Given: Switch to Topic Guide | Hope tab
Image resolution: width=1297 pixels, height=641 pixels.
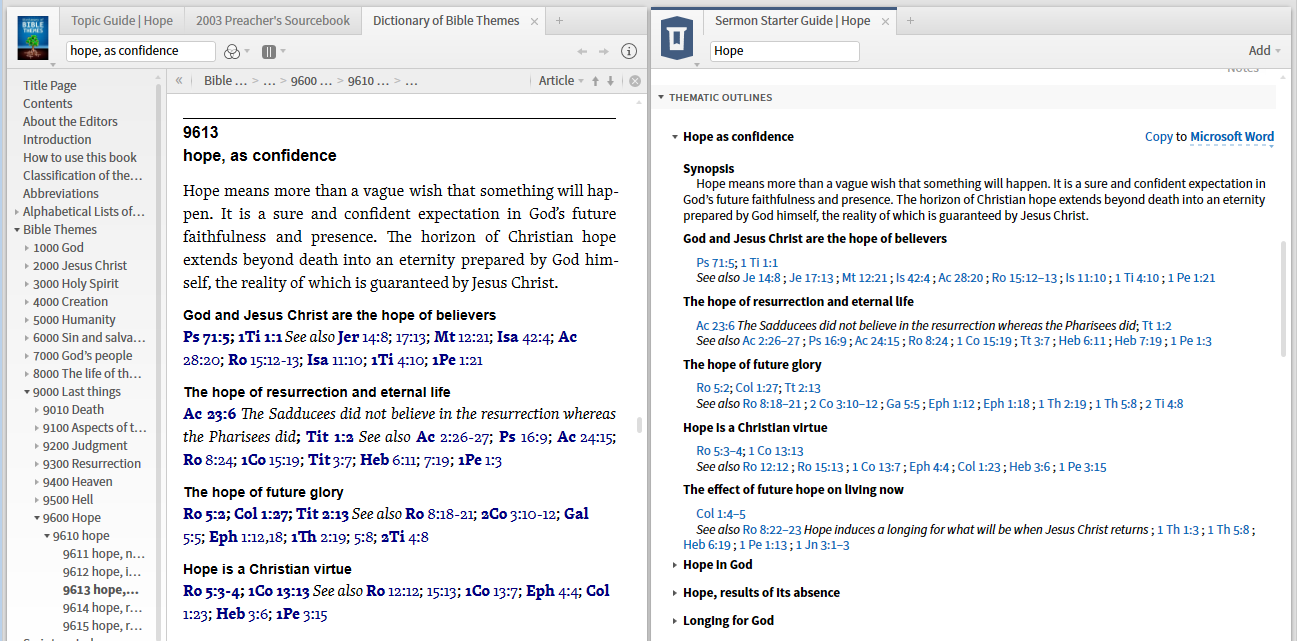Looking at the screenshot, I should click(122, 20).
